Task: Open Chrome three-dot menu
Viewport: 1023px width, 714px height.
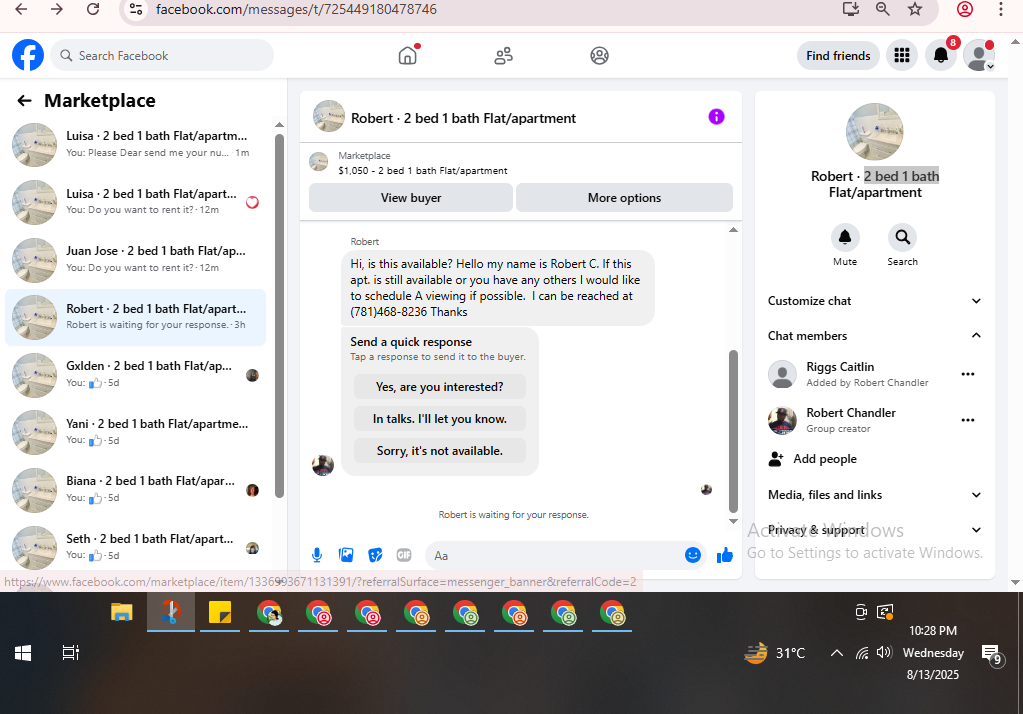Action: point(1001,9)
